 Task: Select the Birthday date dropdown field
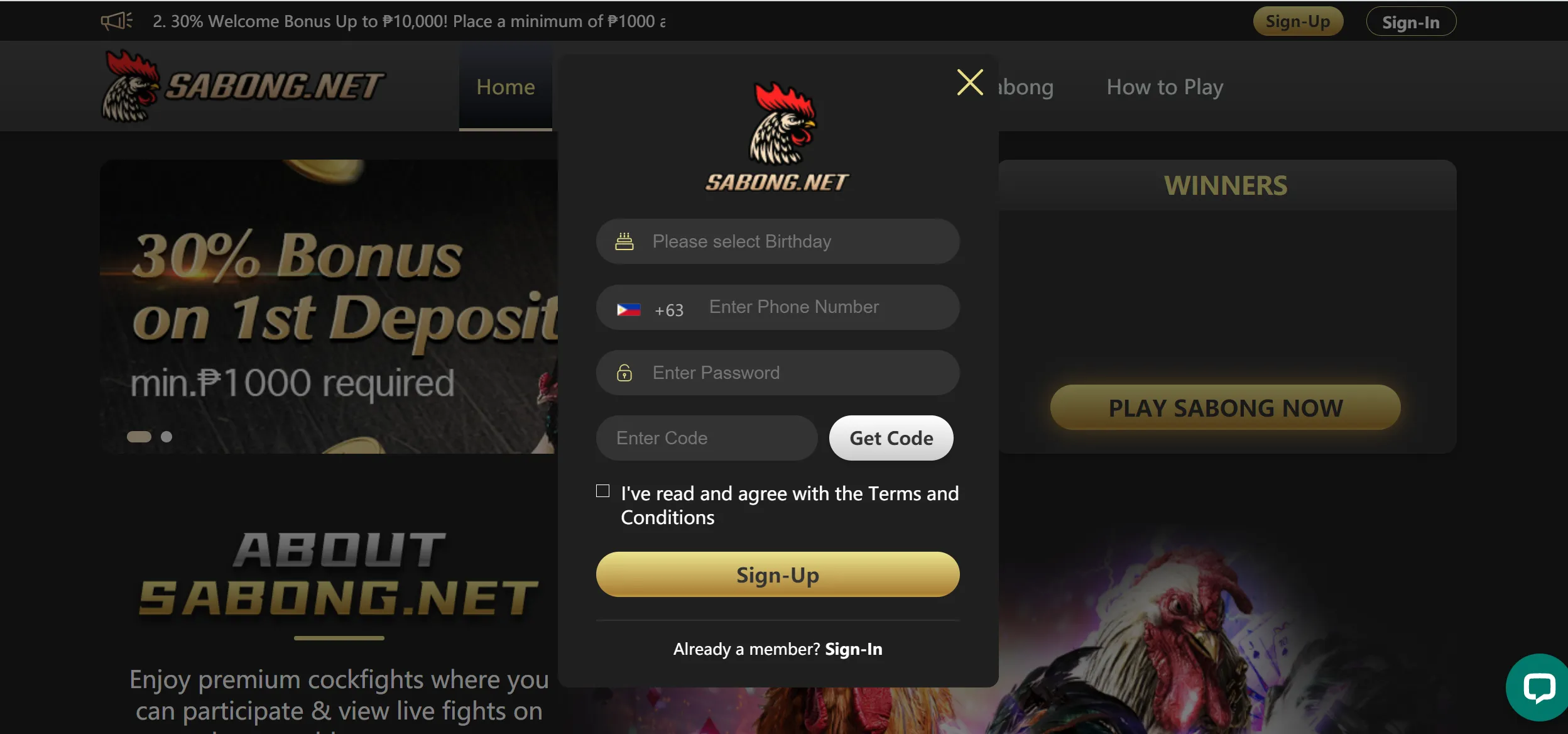778,241
